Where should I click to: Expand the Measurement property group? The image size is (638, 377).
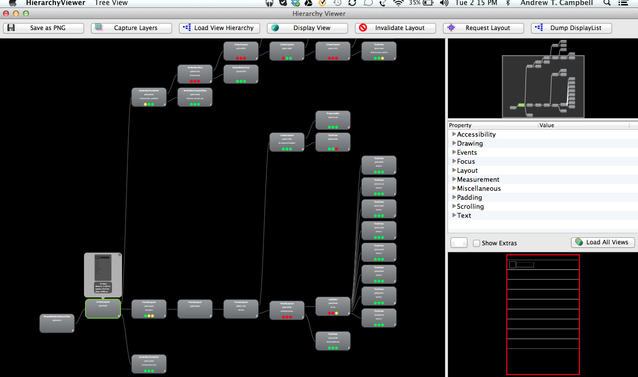tap(454, 179)
